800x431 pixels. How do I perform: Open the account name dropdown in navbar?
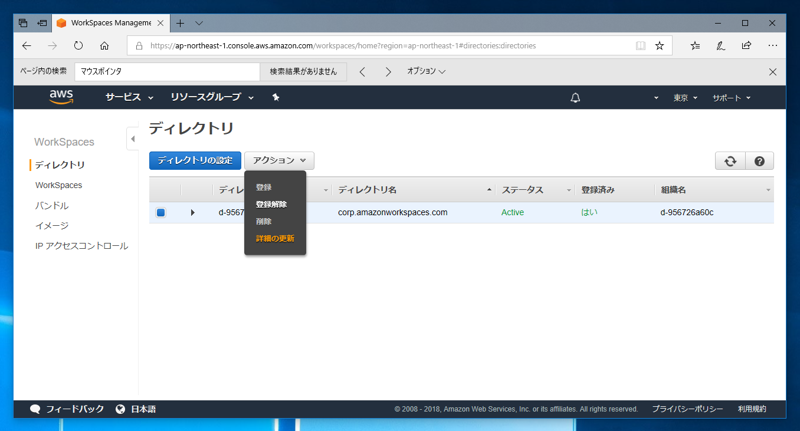[656, 97]
